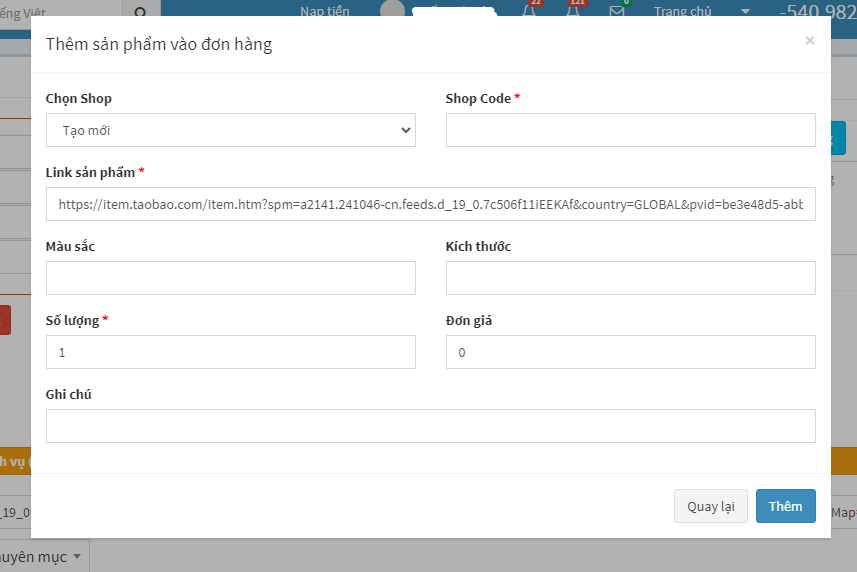Open the mail envelope icon
This screenshot has width=857, height=572.
[x=617, y=11]
